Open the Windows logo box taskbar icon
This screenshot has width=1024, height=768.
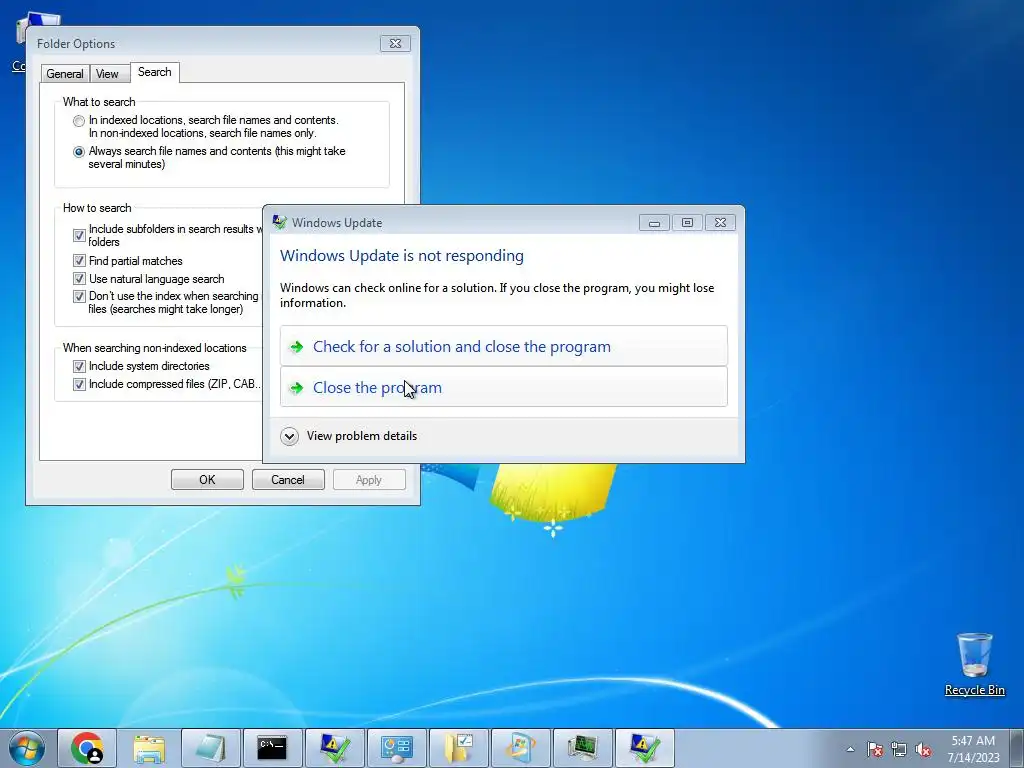[520, 748]
